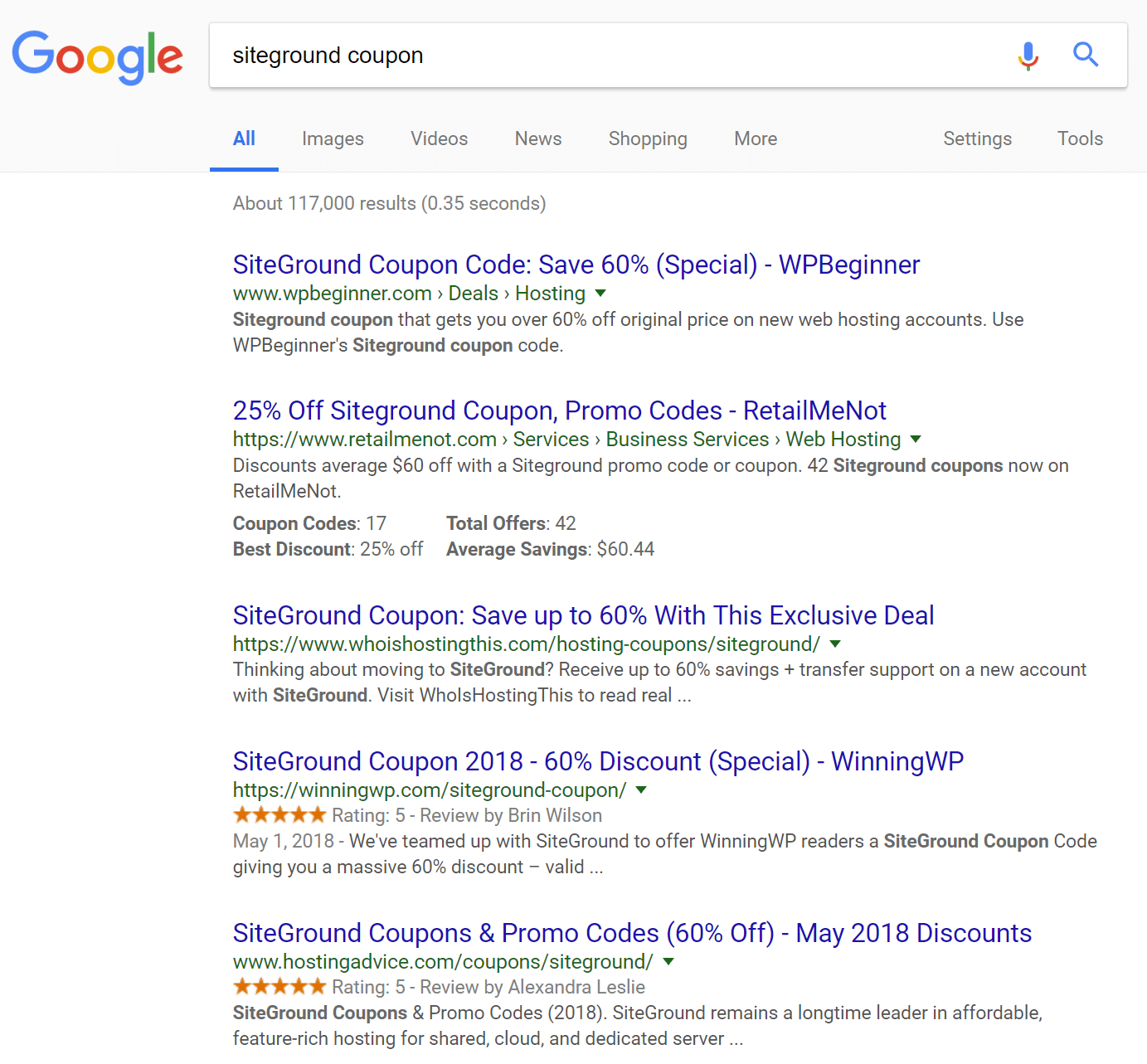Click inside the search query input field
The width and height of the screenshot is (1147, 1064).
click(581, 56)
